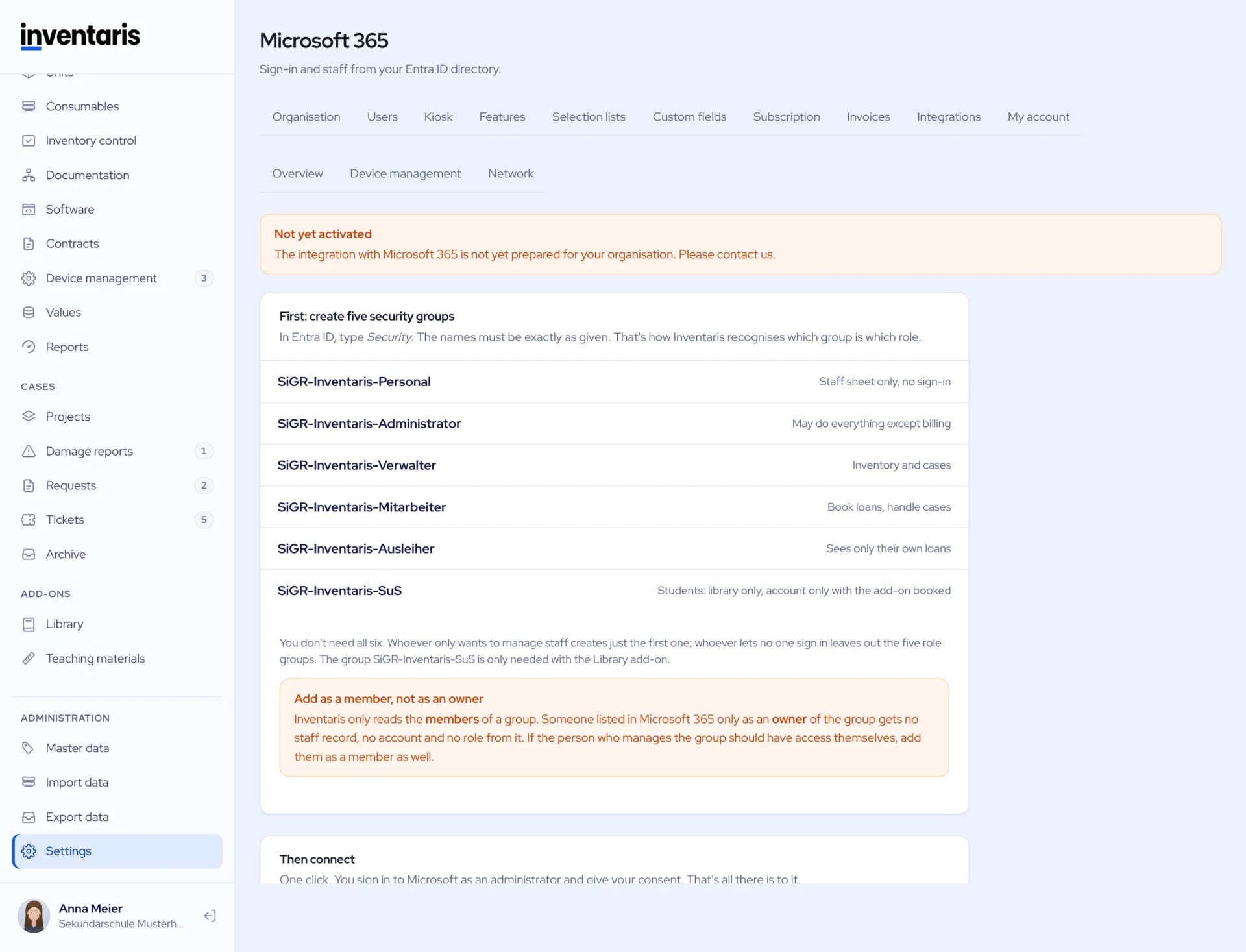Switch to the Network sub-tab

coord(511,173)
